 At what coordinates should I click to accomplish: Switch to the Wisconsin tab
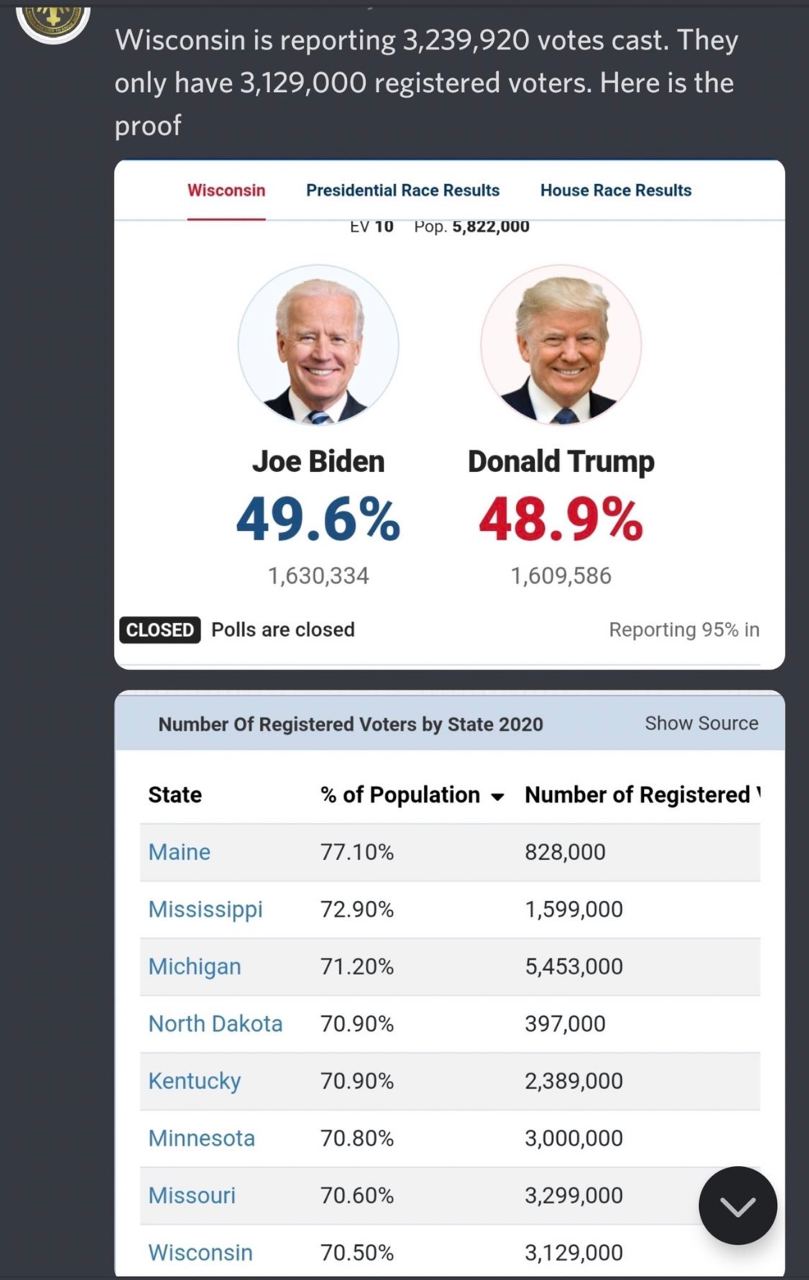pyautogui.click(x=226, y=190)
